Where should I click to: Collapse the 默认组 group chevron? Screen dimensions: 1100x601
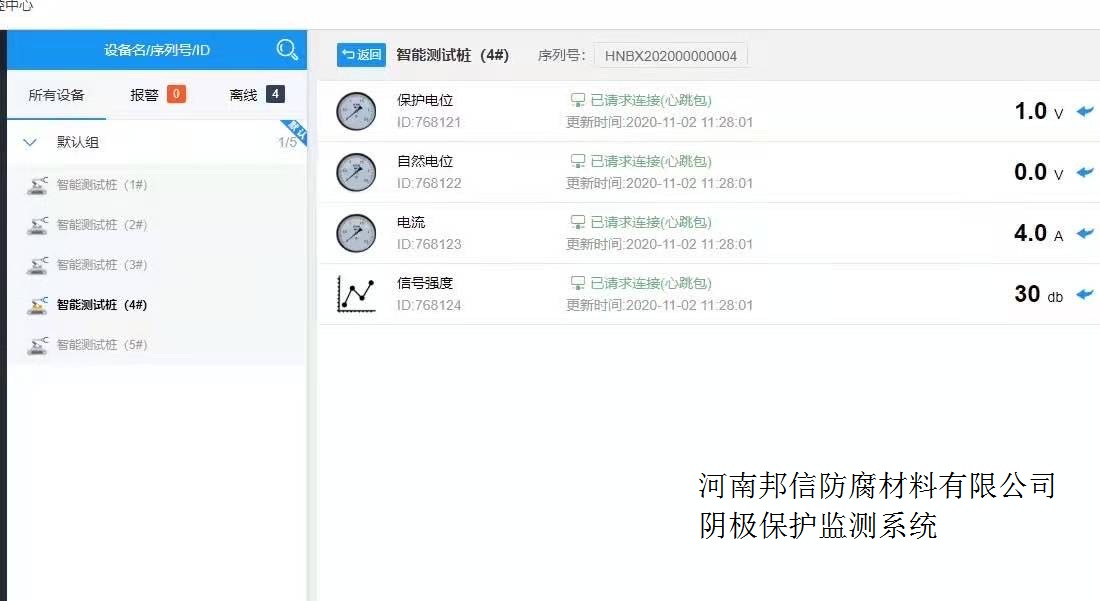click(x=30, y=143)
